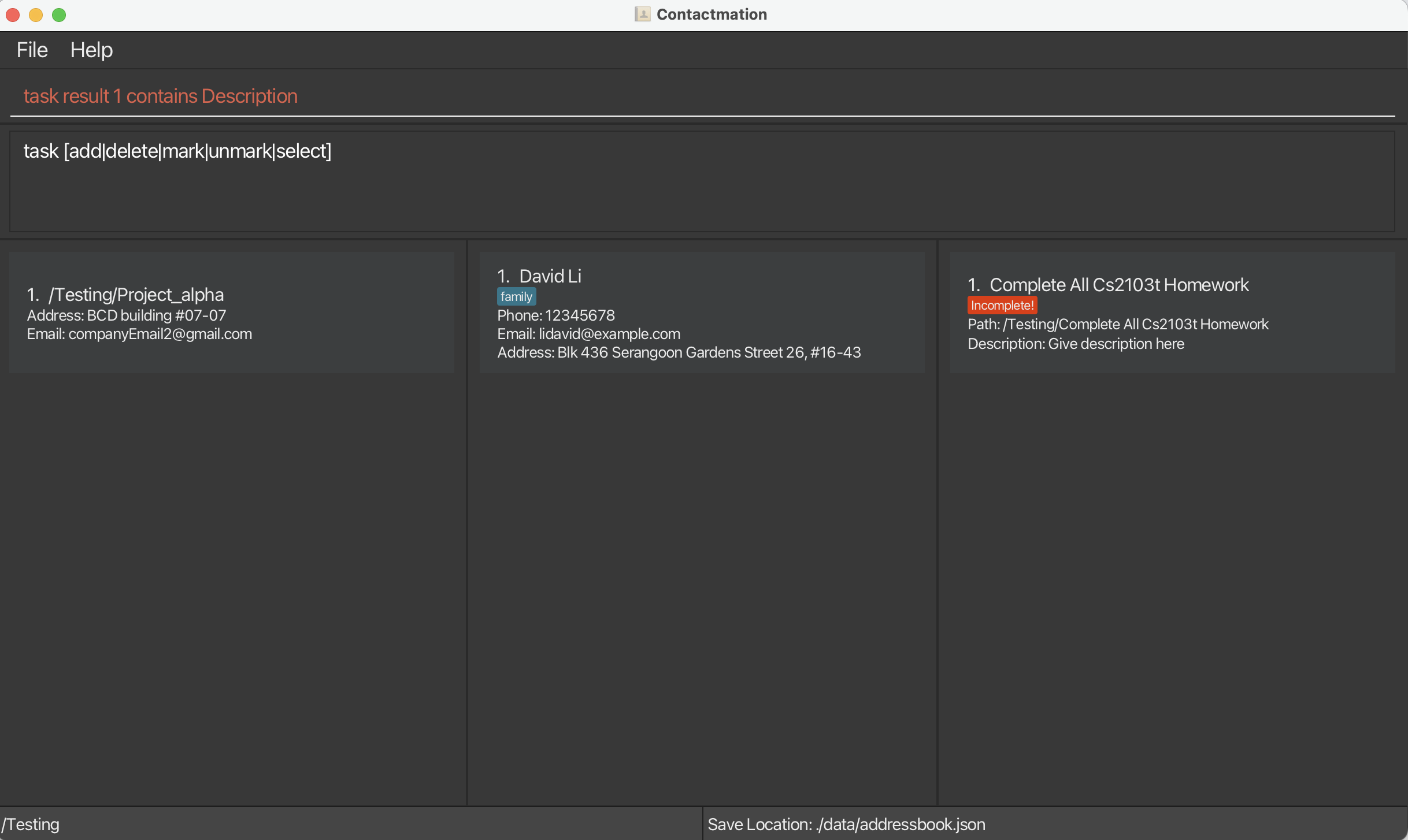Click David Li's email address line
This screenshot has width=1408, height=840.
tap(588, 334)
